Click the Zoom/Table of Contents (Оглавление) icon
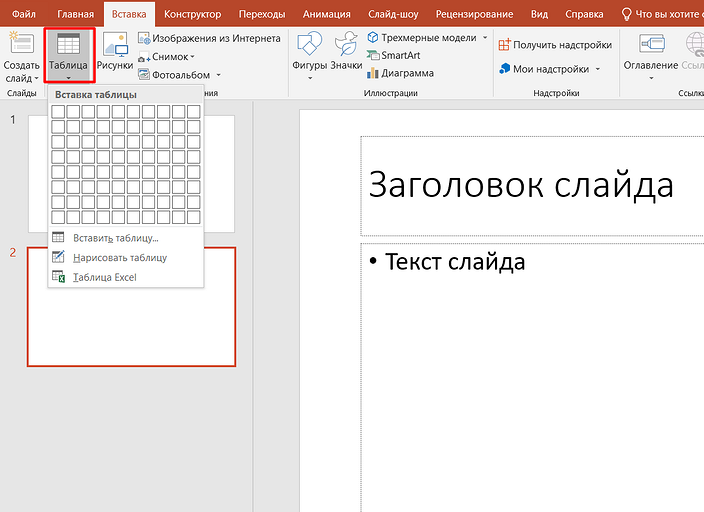This screenshot has height=512, width=704. tap(650, 52)
